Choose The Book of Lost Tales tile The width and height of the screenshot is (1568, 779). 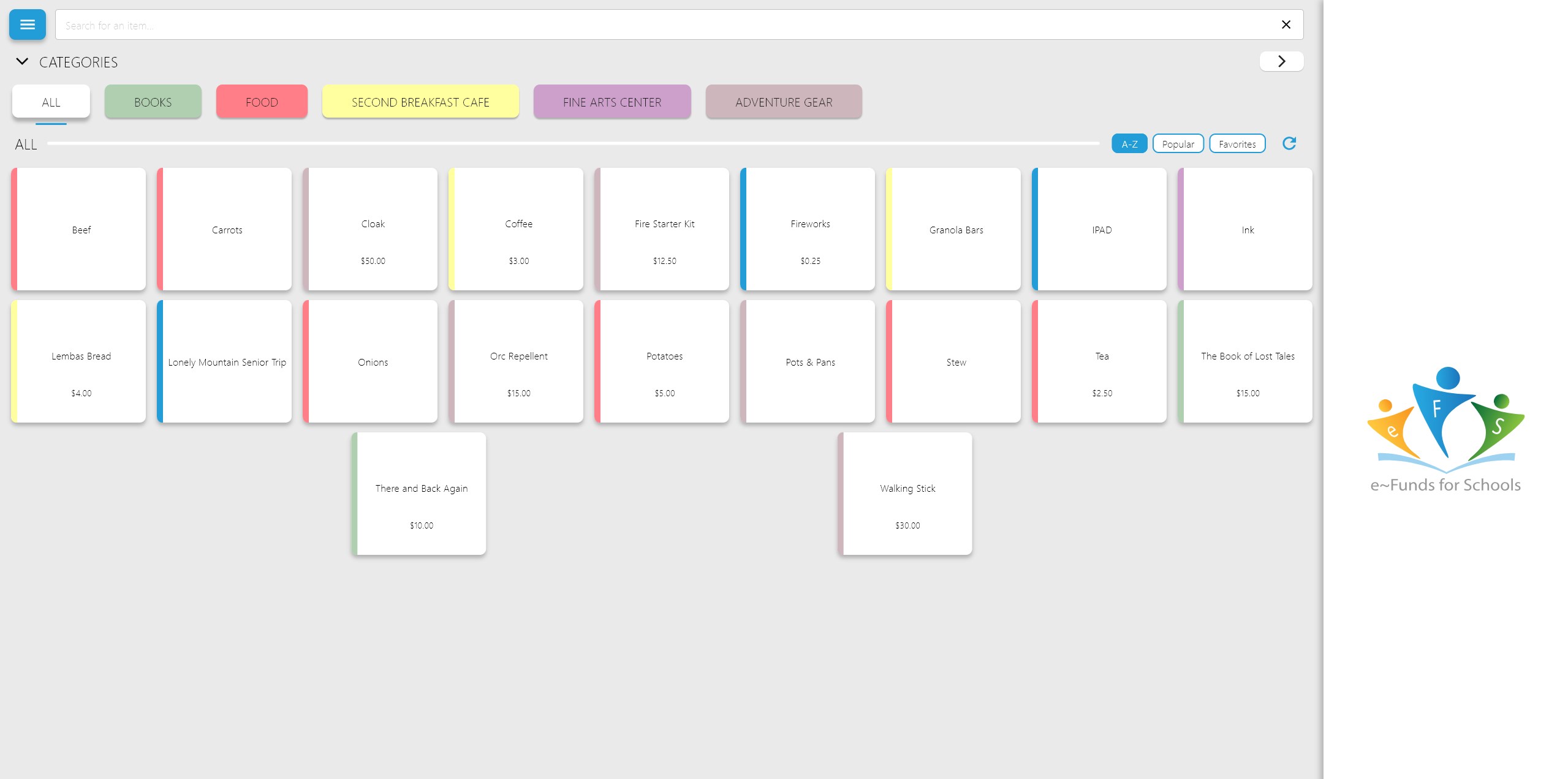point(1247,362)
